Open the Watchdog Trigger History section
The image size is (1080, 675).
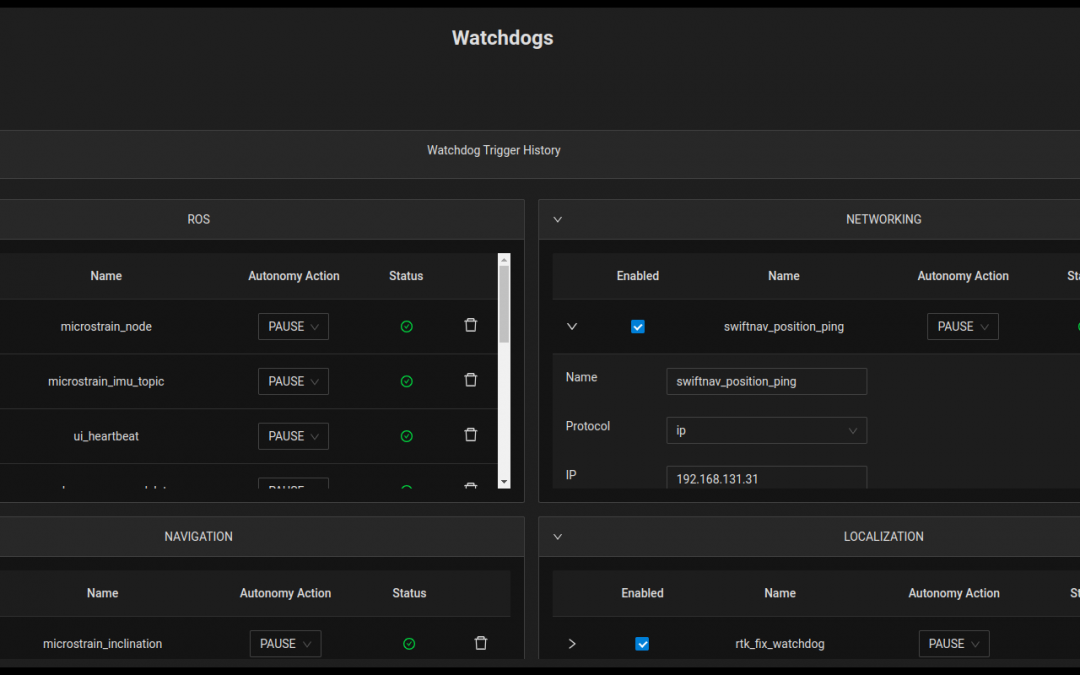click(x=494, y=151)
